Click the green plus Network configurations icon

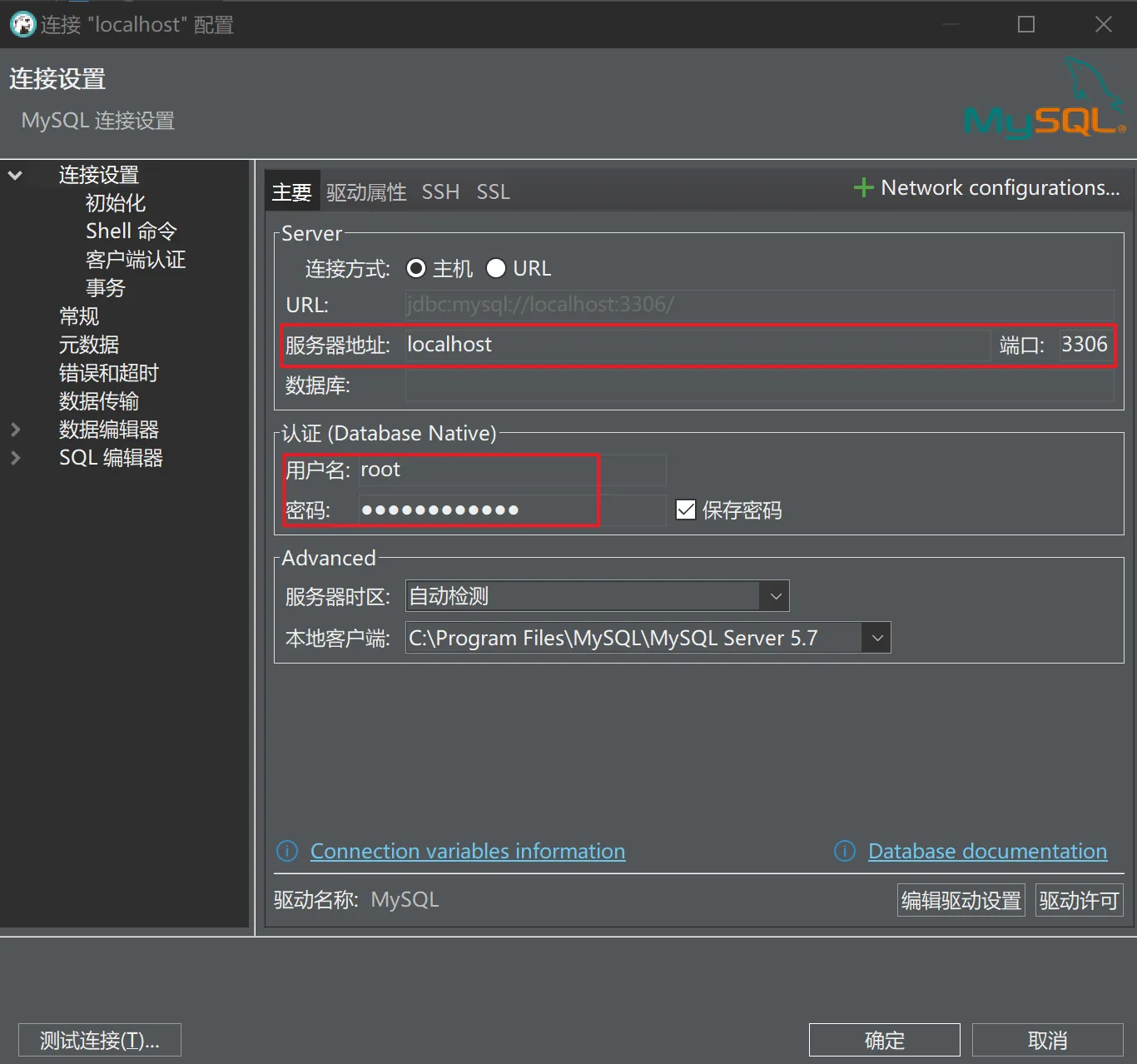click(863, 187)
